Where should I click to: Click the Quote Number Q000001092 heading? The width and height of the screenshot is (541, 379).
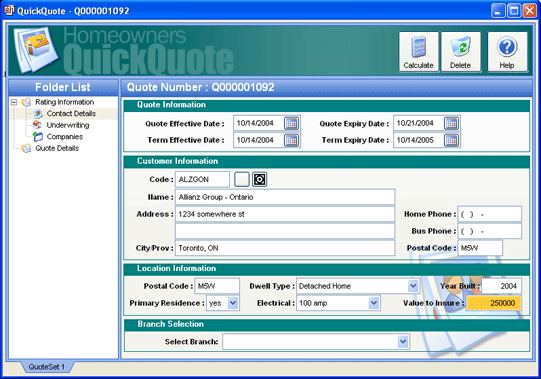(x=200, y=87)
